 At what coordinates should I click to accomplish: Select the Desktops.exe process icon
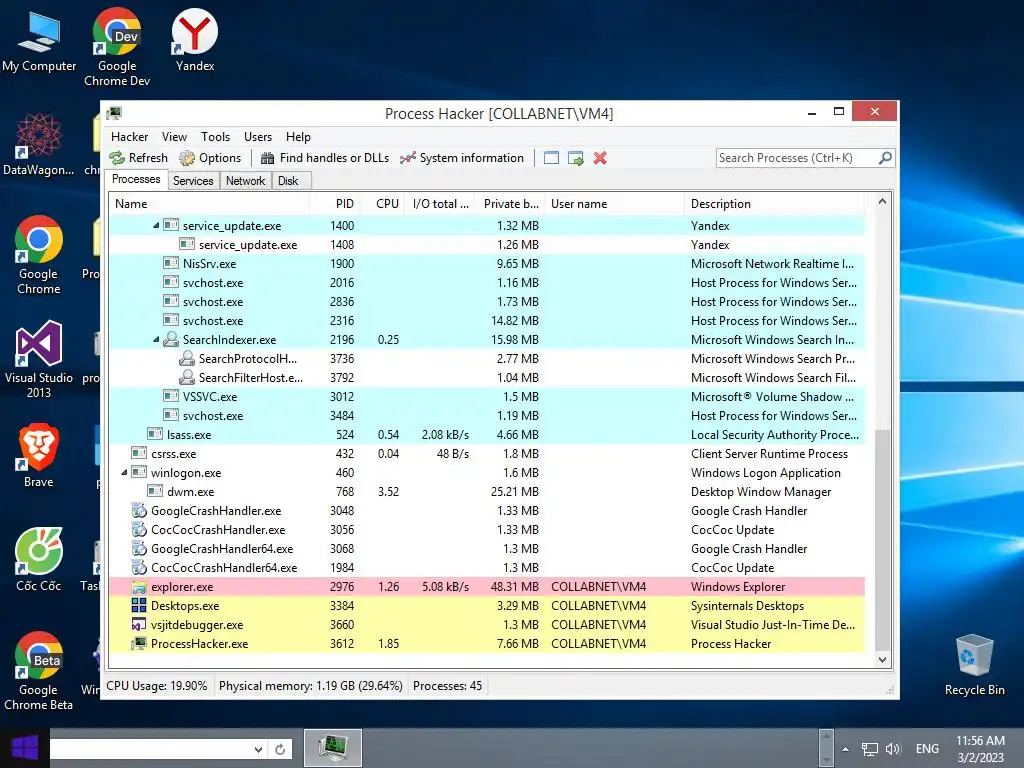click(x=139, y=605)
